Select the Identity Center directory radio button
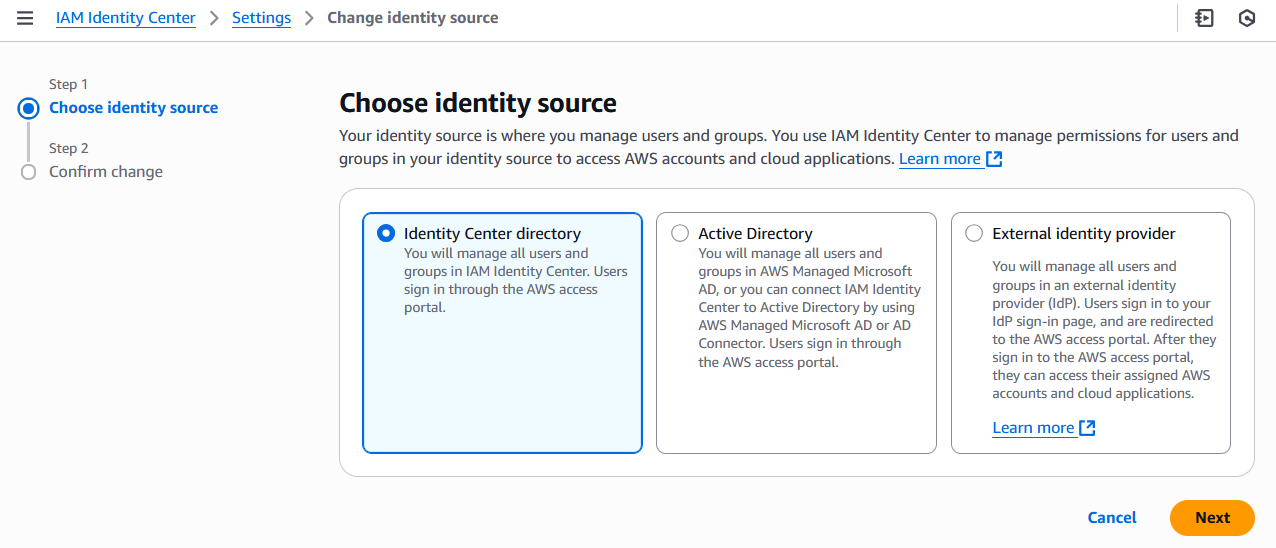This screenshot has height=548, width=1276. coord(386,233)
